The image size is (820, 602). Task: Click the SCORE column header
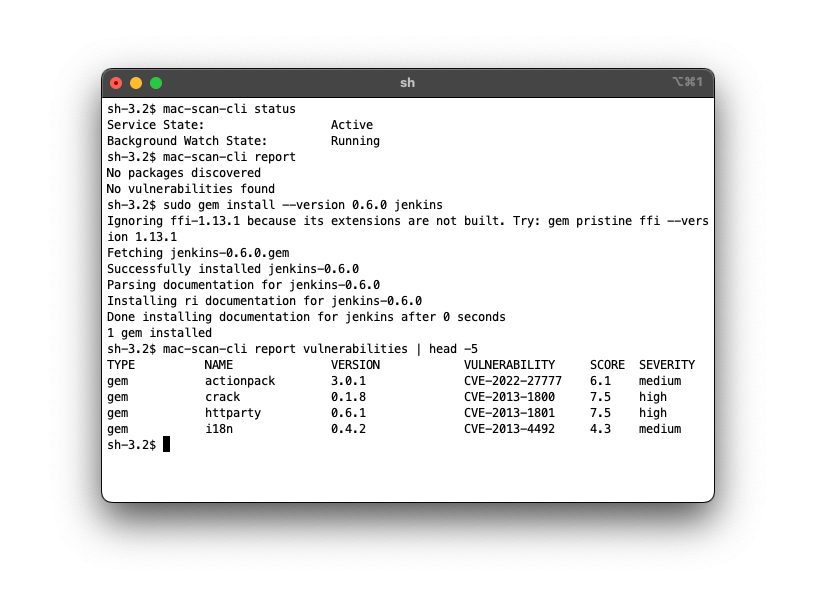tap(607, 365)
